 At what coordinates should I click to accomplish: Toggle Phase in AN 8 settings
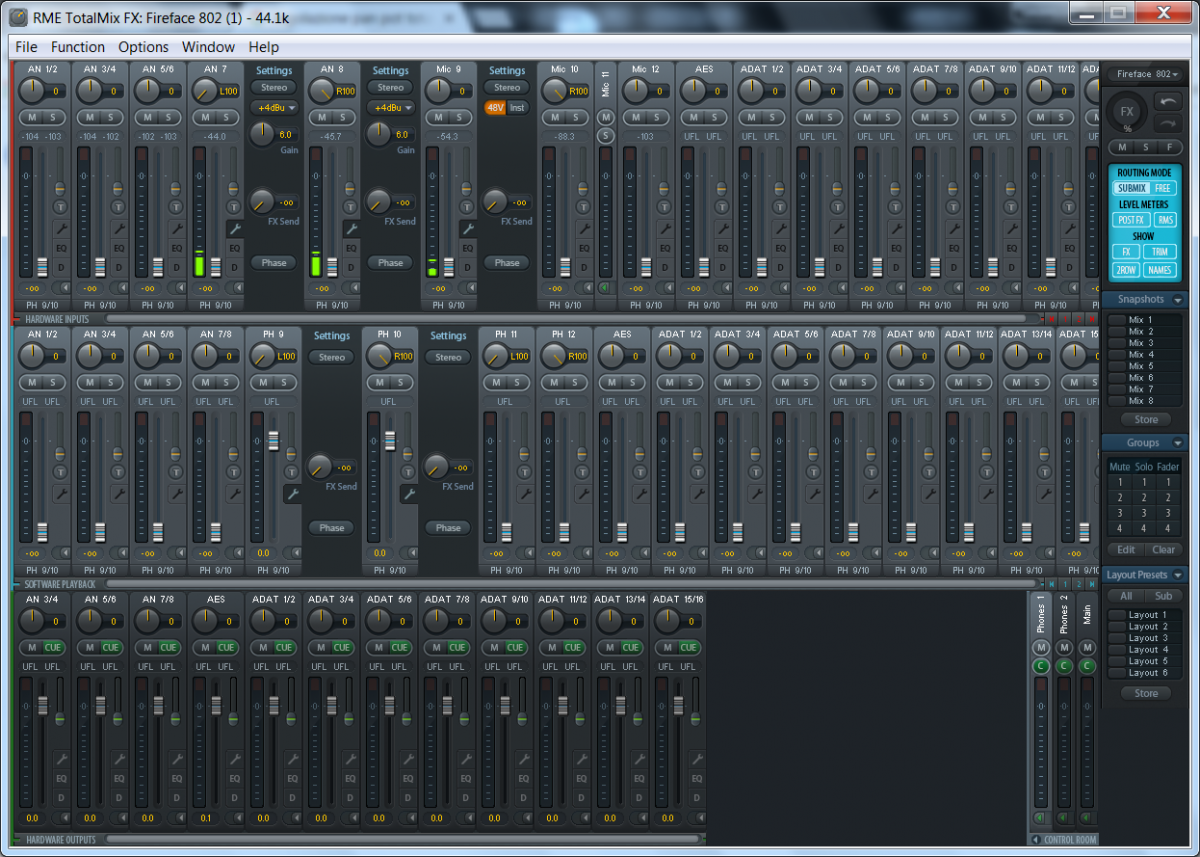(x=390, y=263)
